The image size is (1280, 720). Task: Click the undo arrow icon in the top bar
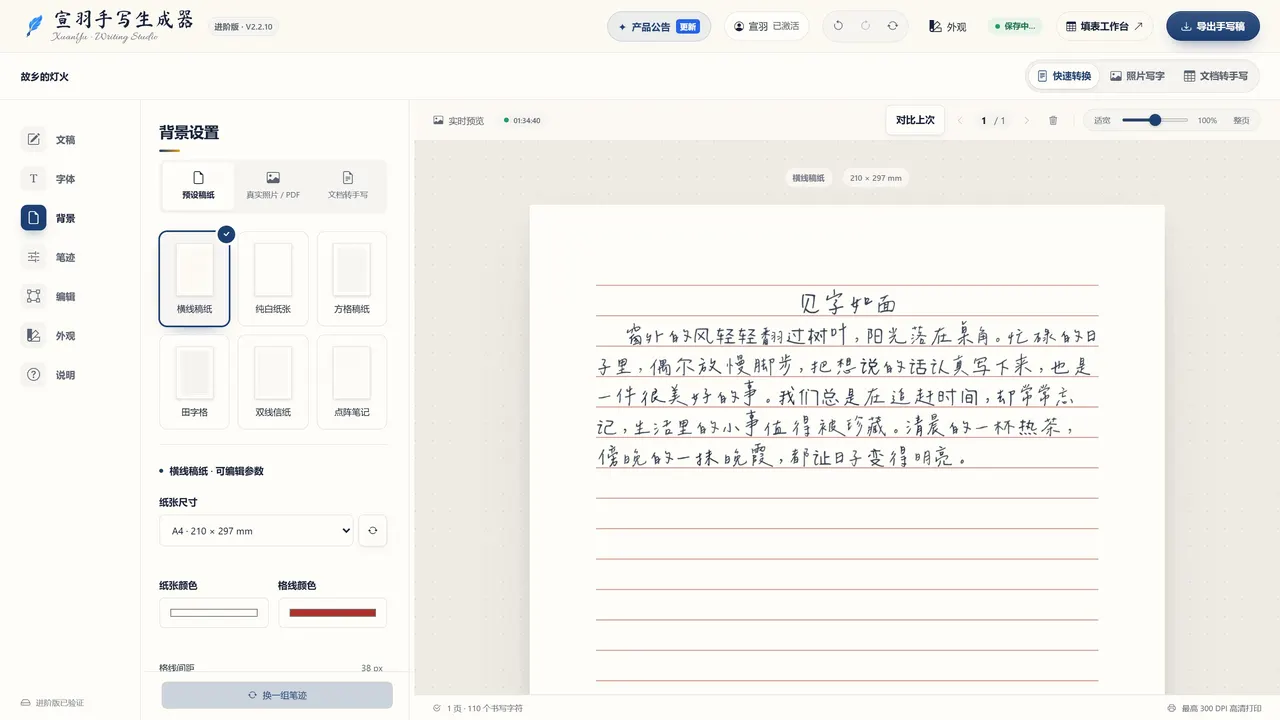pyautogui.click(x=838, y=26)
